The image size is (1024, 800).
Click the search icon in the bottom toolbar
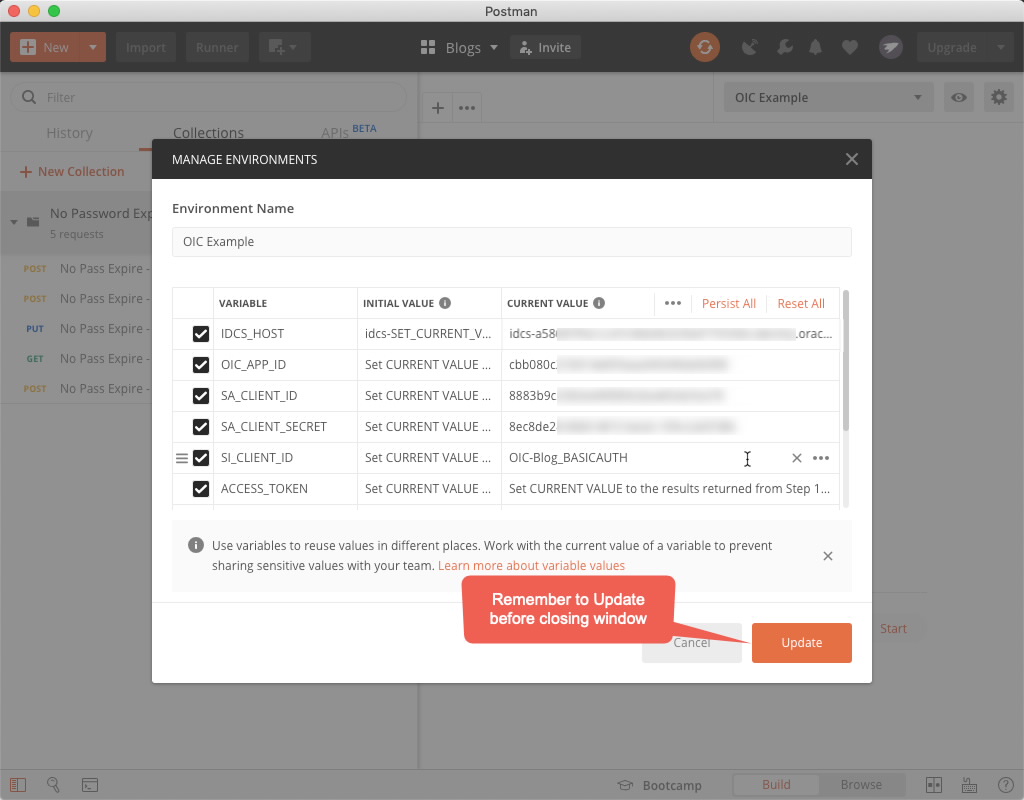tap(54, 785)
